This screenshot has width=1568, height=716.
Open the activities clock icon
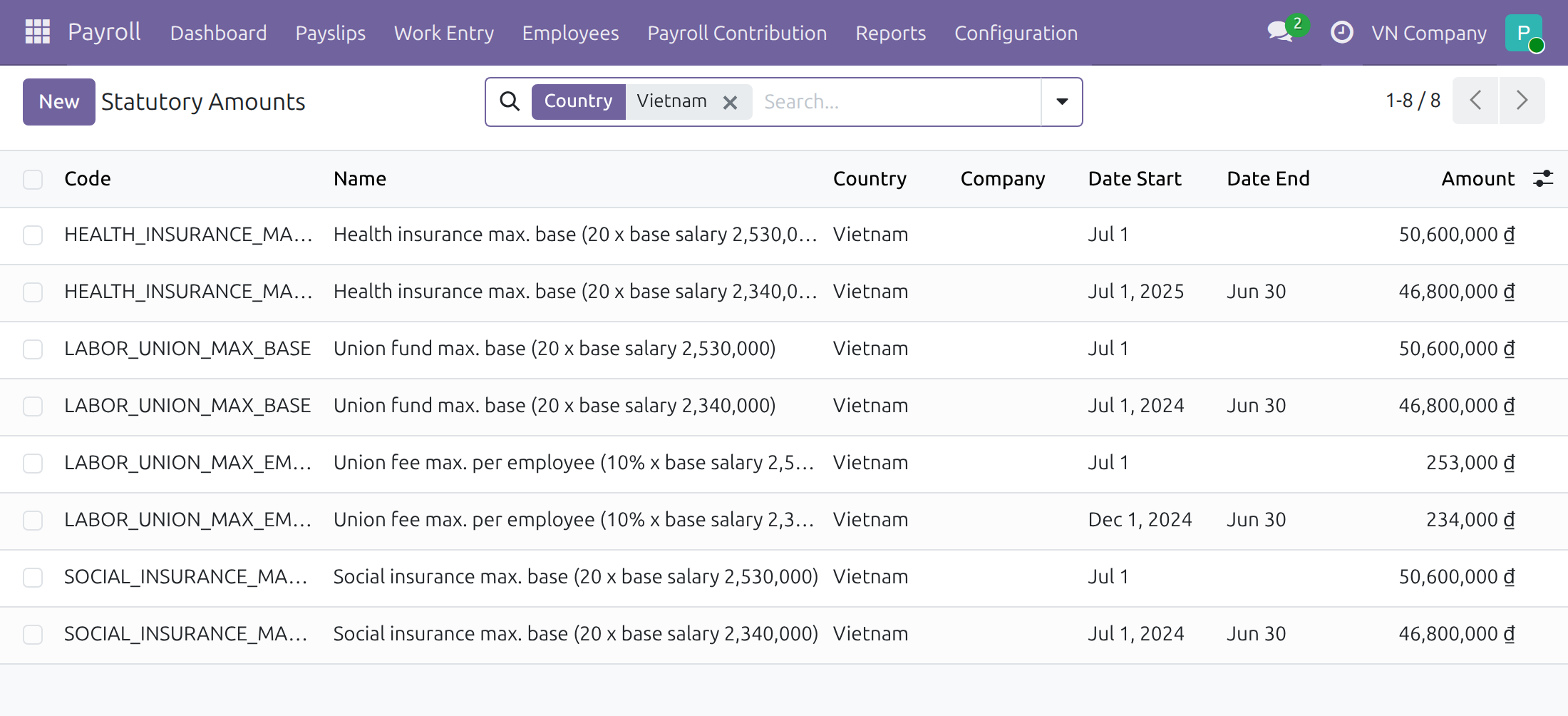[x=1341, y=32]
